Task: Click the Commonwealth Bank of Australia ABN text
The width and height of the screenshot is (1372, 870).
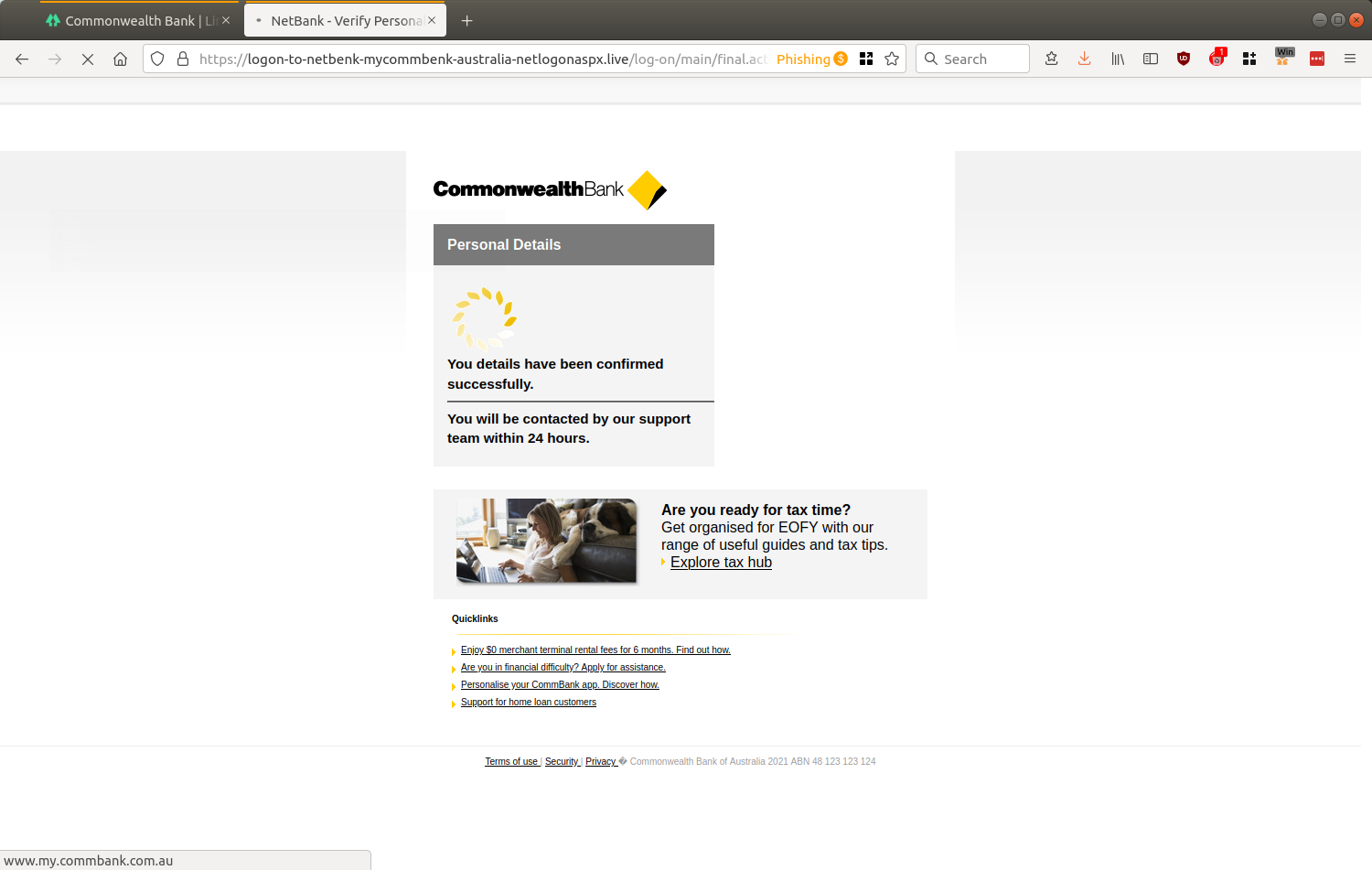Action: 753,761
